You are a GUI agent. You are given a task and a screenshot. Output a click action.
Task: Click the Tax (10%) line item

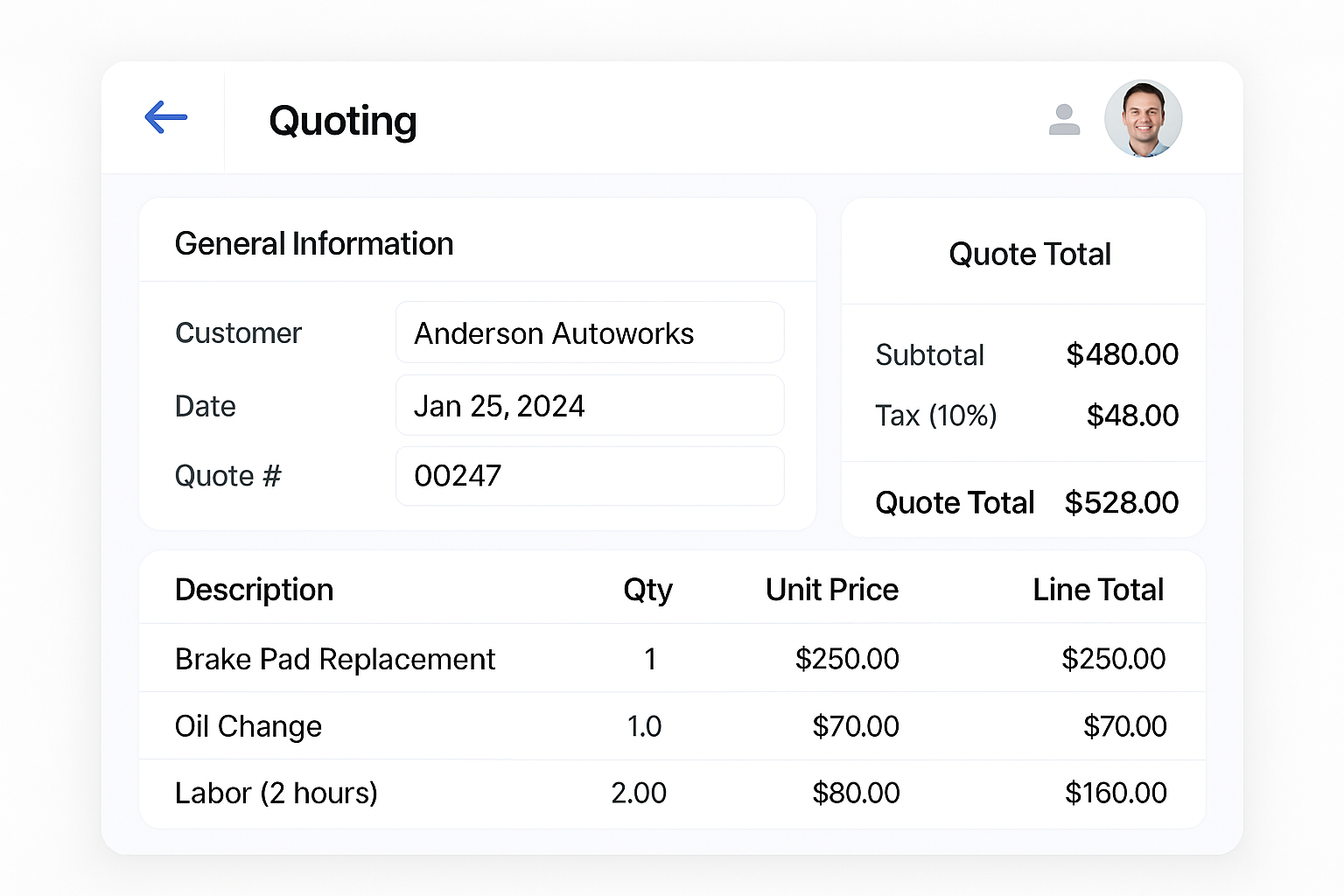coord(935,416)
